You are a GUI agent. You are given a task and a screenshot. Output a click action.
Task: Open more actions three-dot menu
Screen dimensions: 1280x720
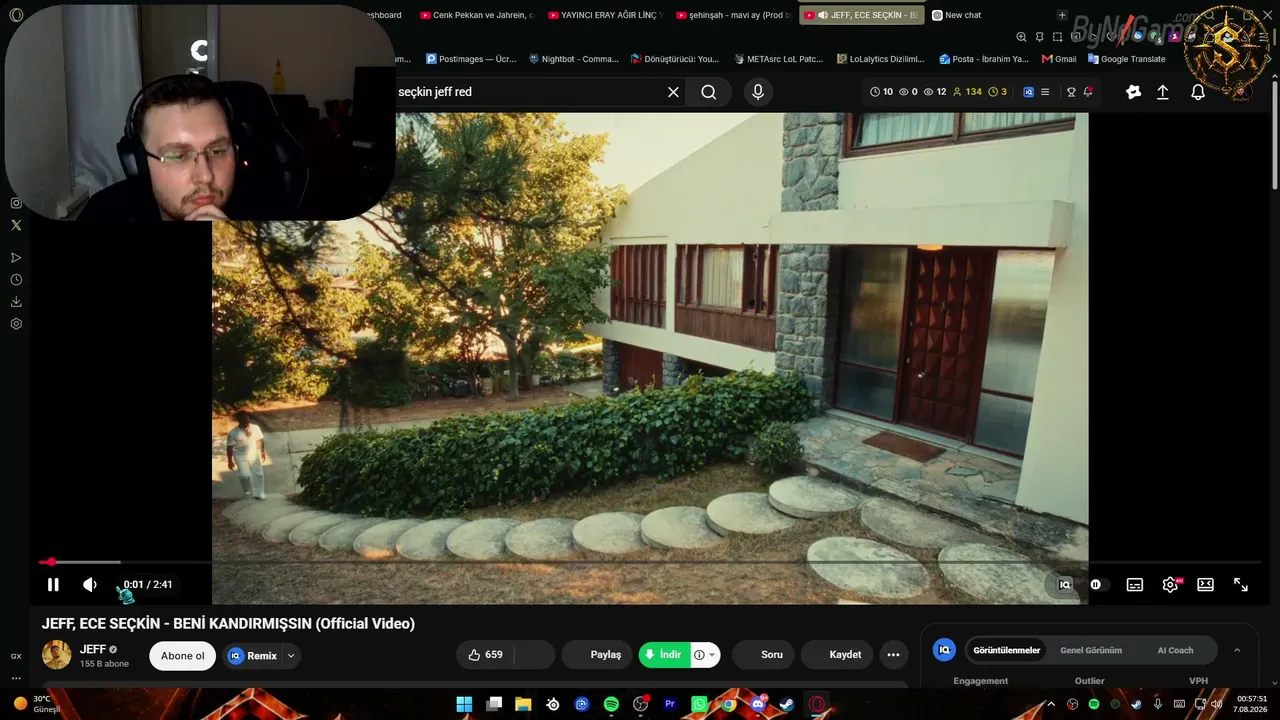pos(893,655)
